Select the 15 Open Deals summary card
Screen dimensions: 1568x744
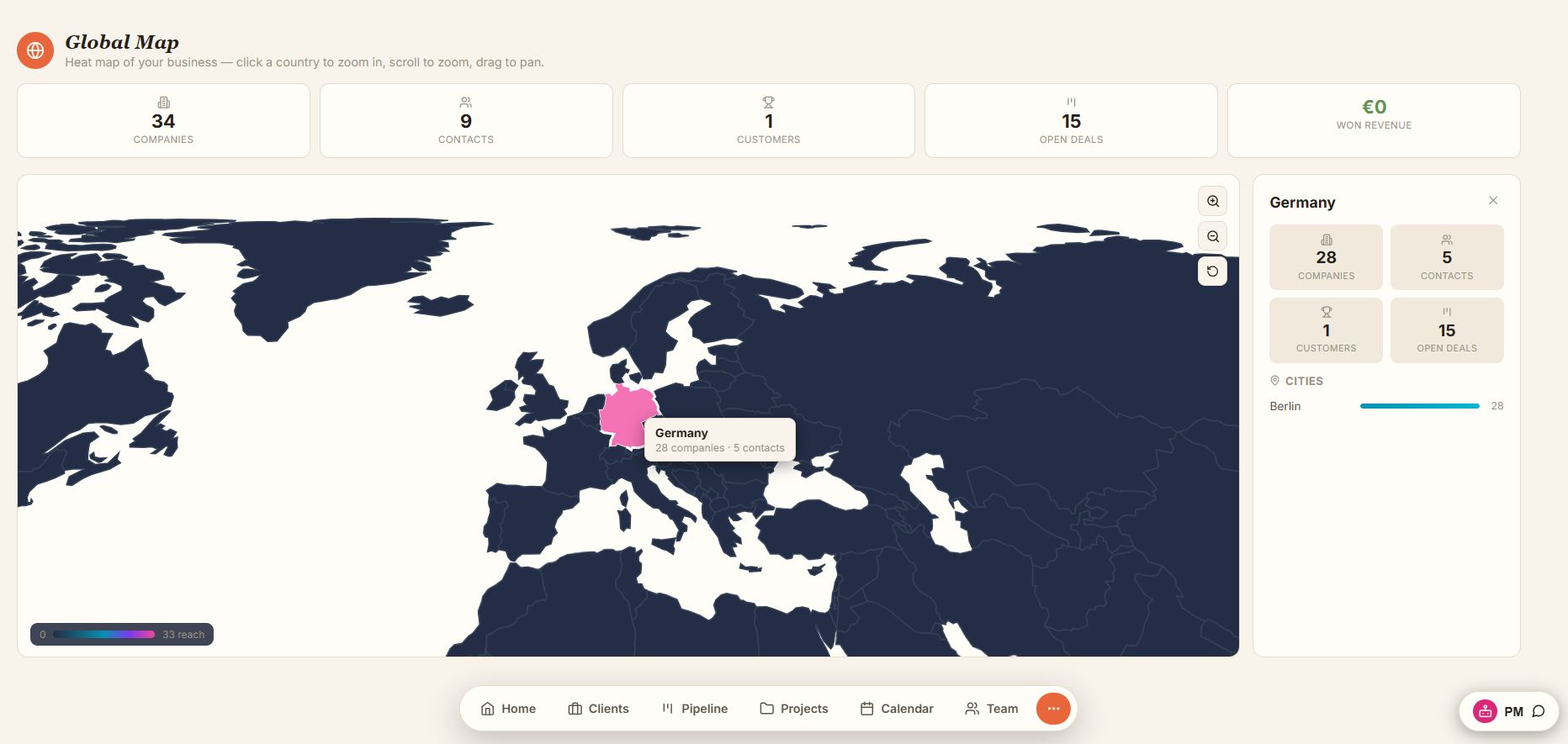point(1071,120)
